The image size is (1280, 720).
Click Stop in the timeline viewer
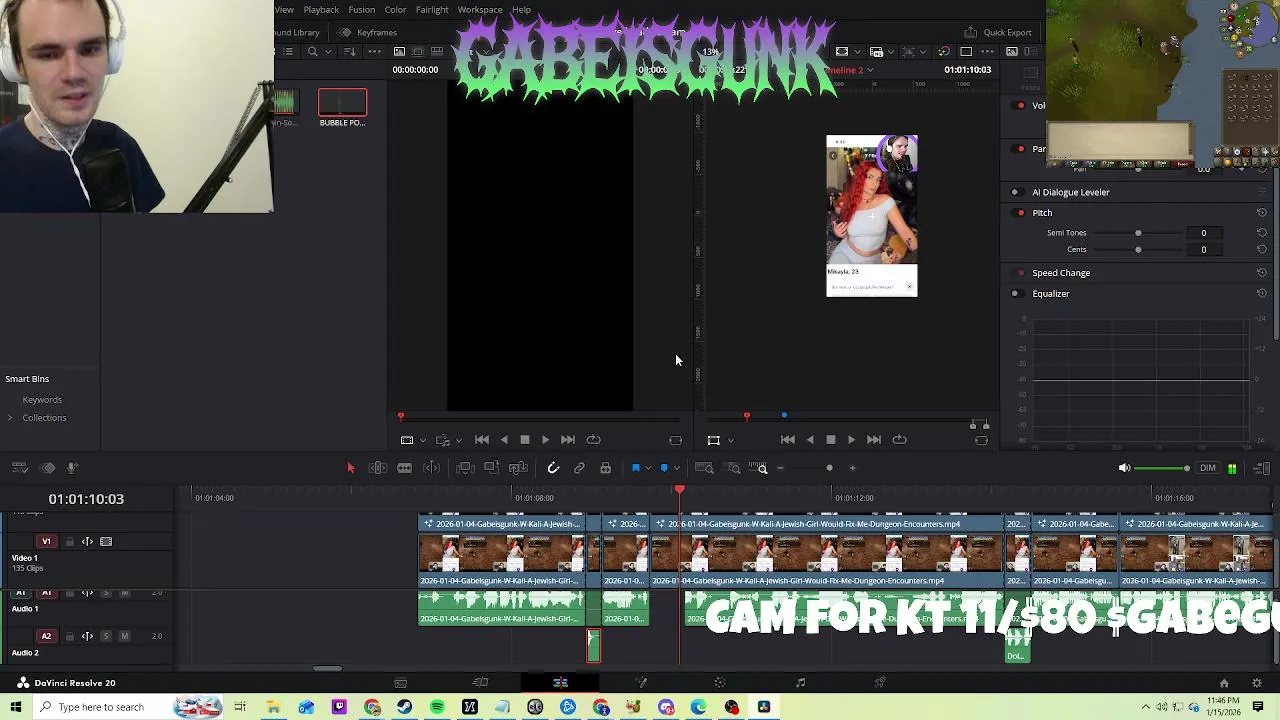[830, 440]
